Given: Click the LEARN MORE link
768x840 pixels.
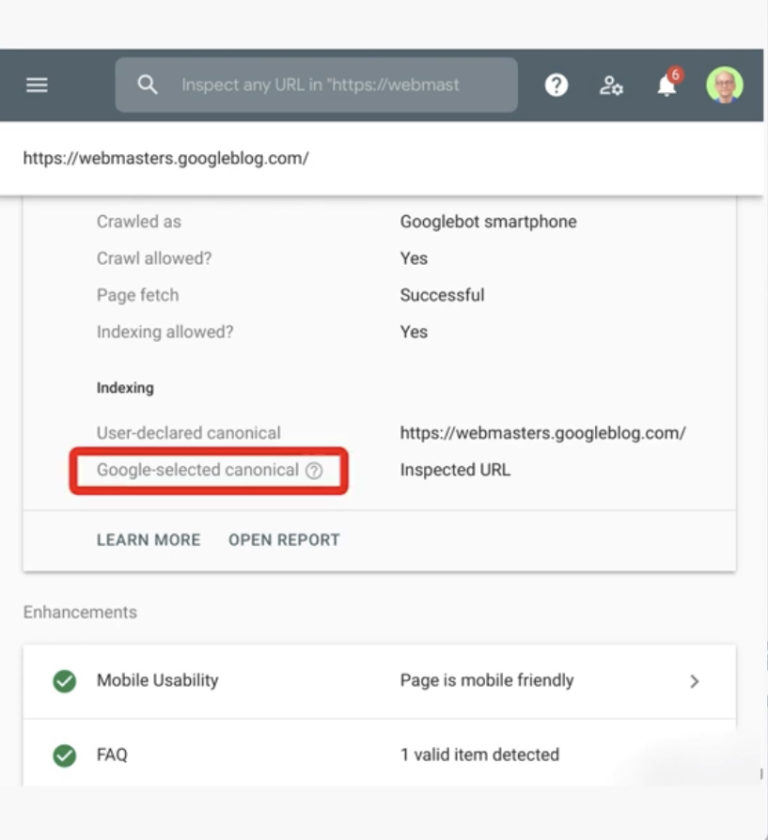Looking at the screenshot, I should [148, 540].
